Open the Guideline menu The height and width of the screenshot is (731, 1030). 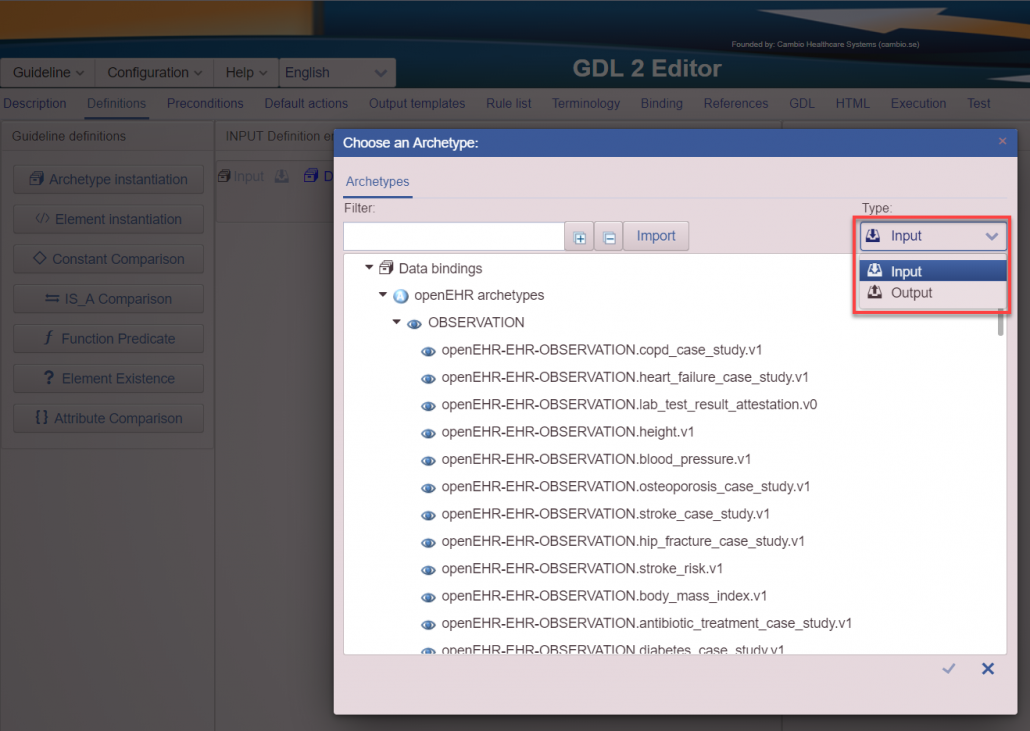(x=47, y=72)
